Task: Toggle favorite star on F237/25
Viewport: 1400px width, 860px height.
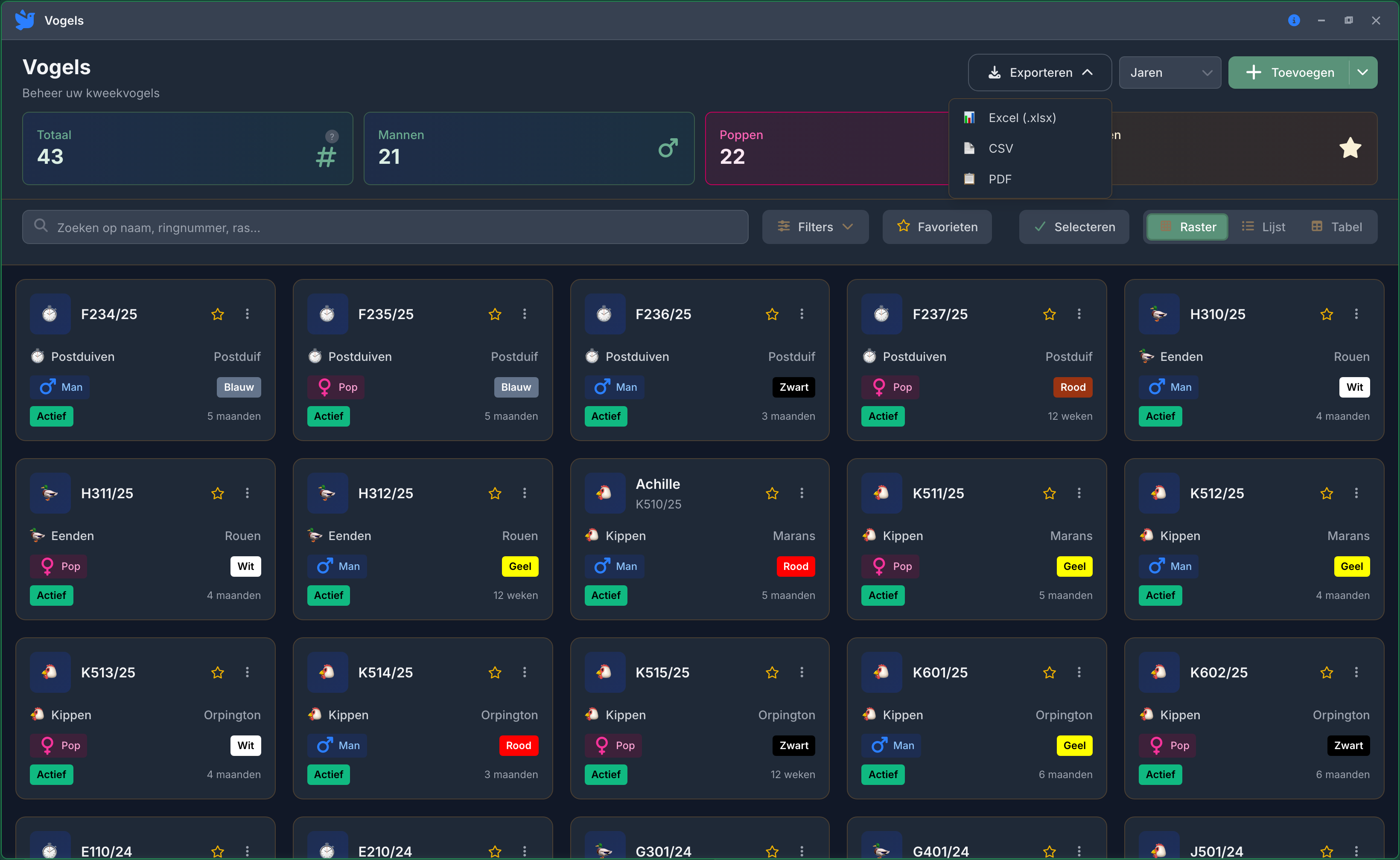Action: pyautogui.click(x=1050, y=314)
